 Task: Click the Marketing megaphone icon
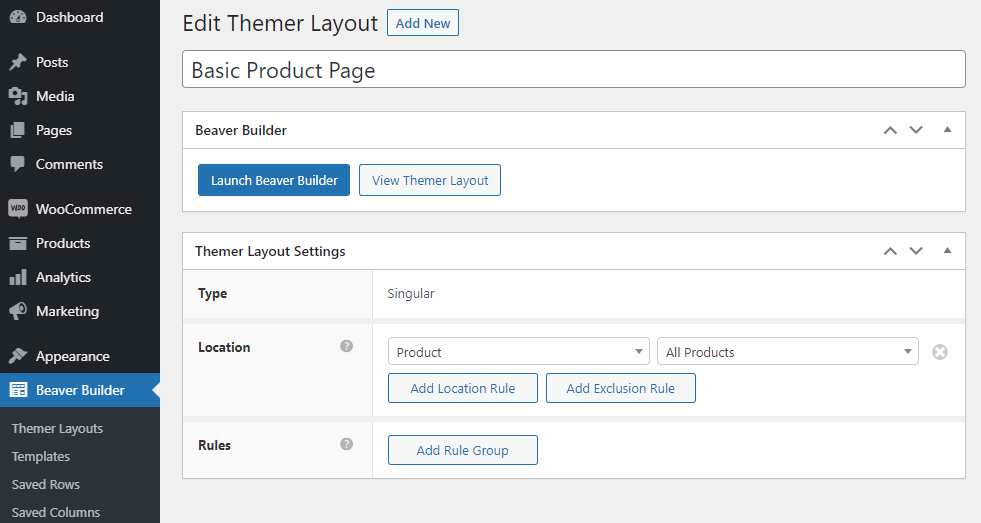[x=18, y=311]
